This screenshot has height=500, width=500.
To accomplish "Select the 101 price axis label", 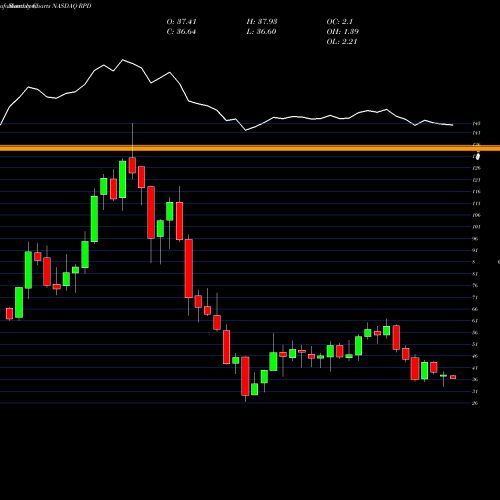I will click(x=476, y=227).
